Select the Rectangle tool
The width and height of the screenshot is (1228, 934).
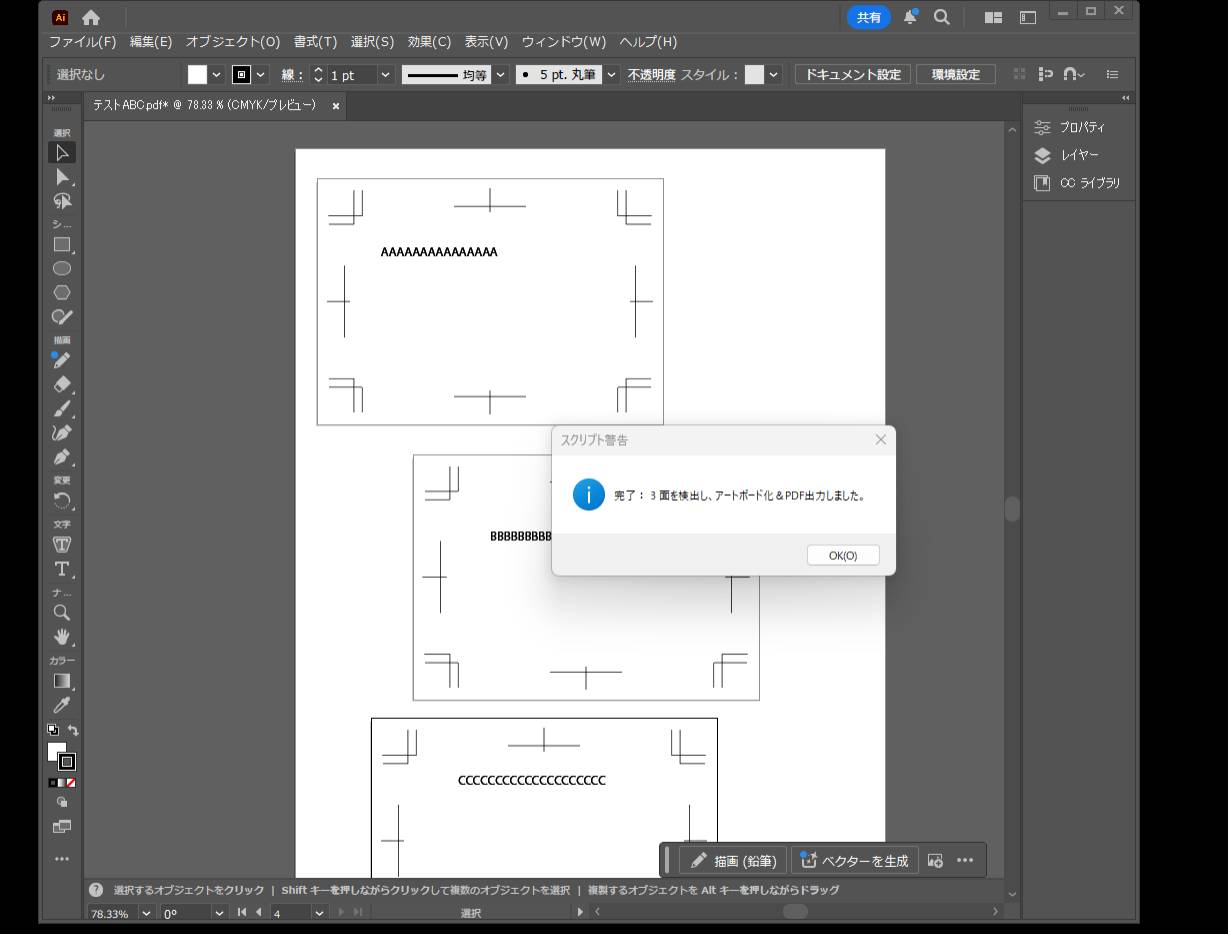pyautogui.click(x=61, y=245)
